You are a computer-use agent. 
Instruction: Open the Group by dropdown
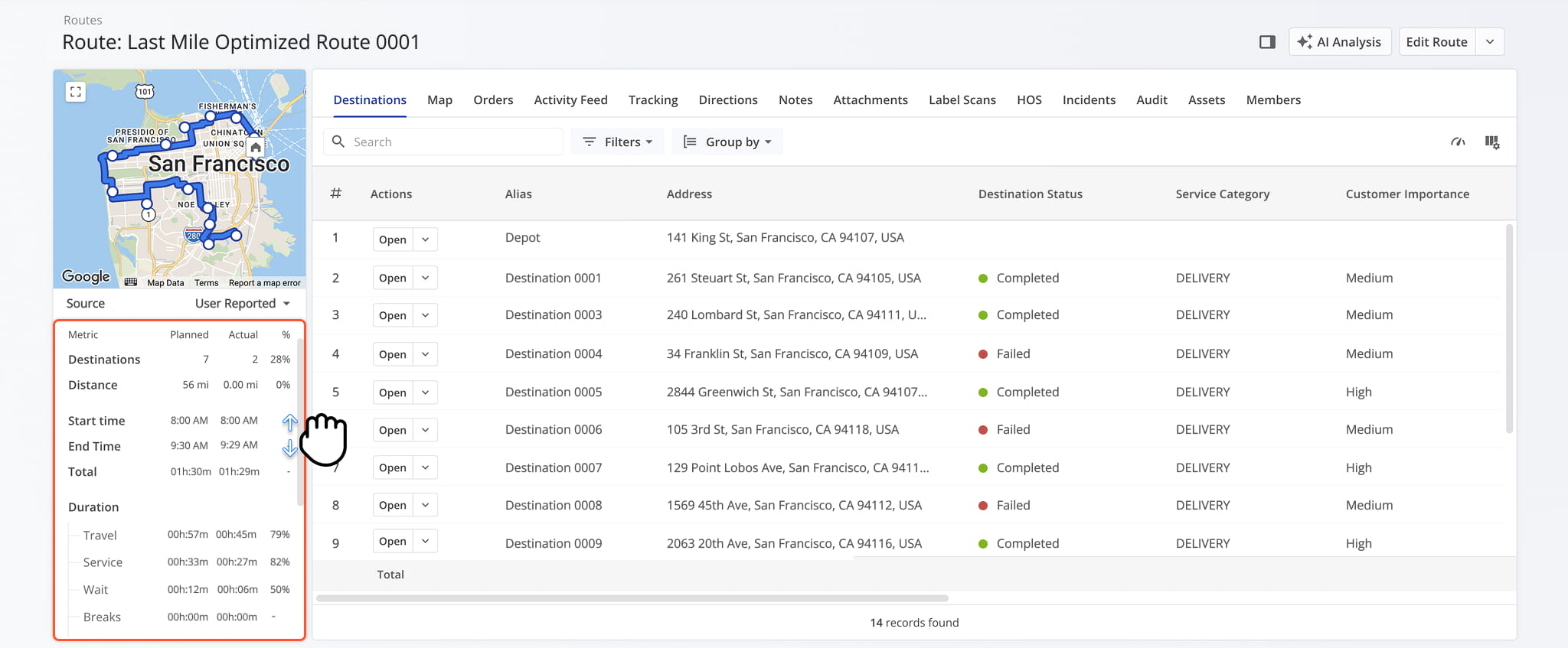click(x=727, y=142)
